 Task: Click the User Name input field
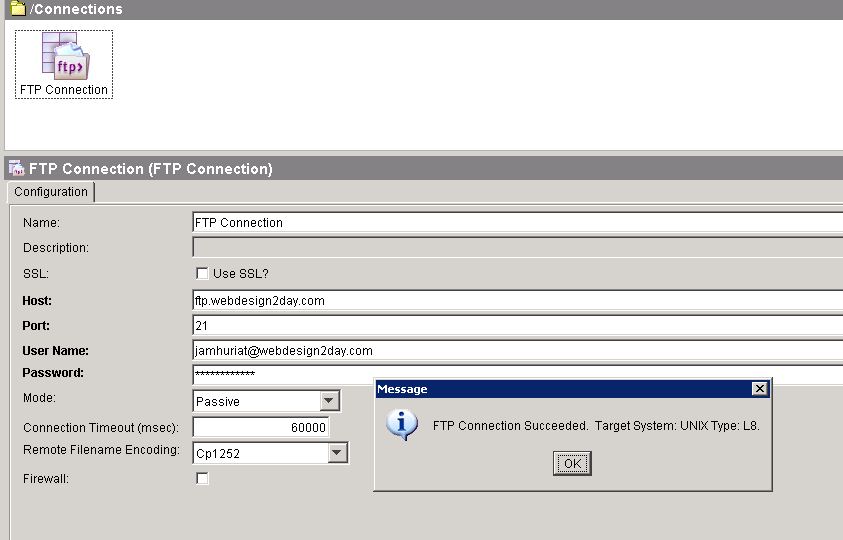coord(518,350)
